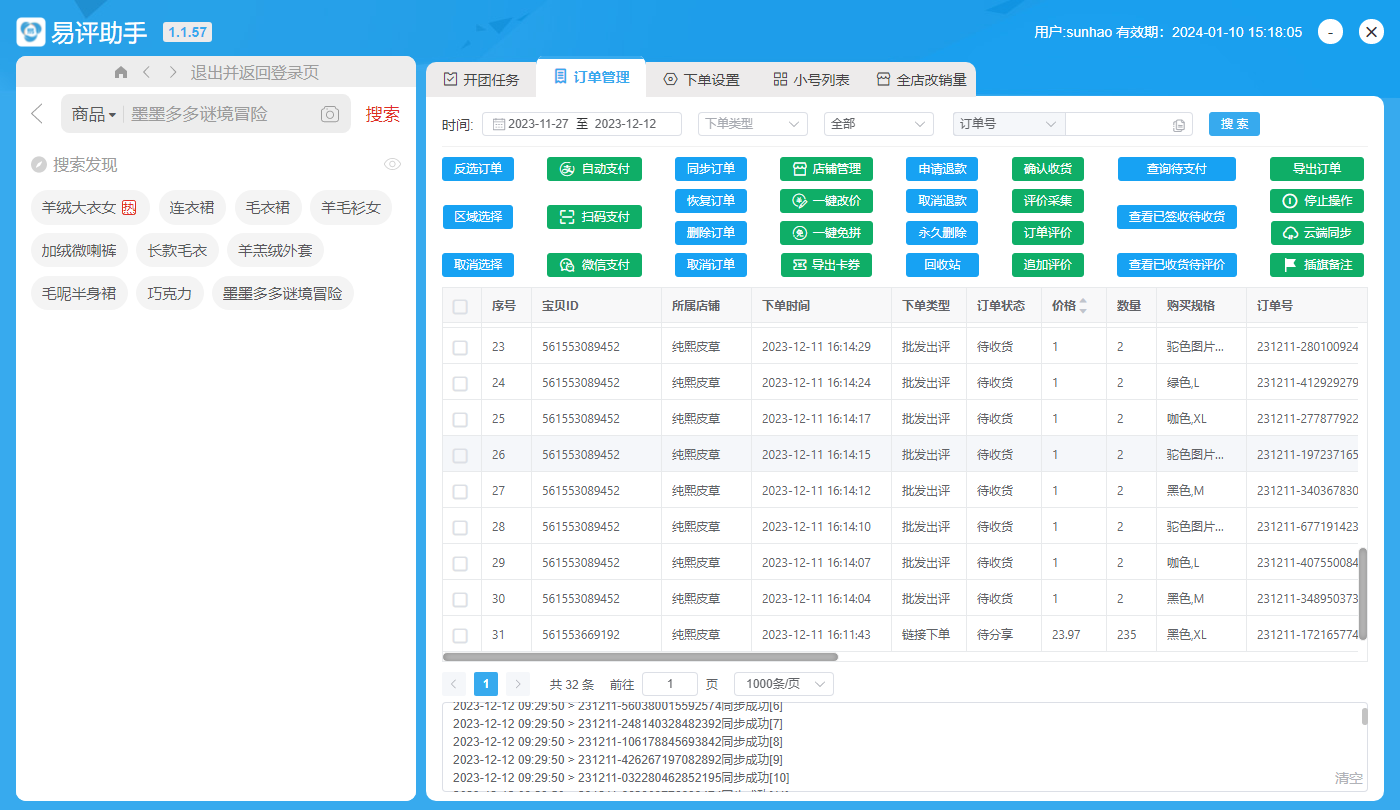Click the 自动支付 green button

tap(594, 169)
